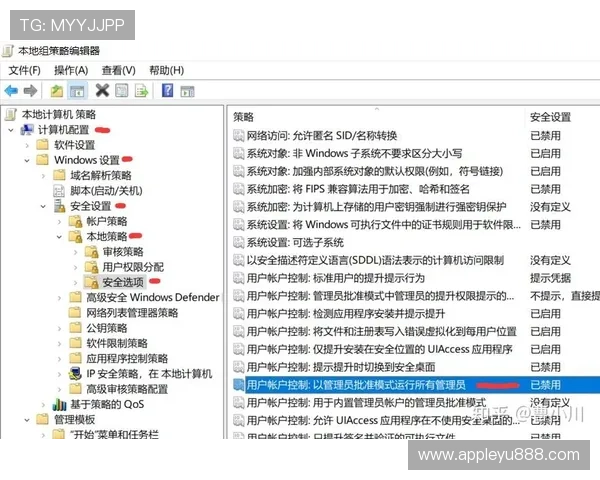
Task: Select policy 以管理员批准模式运行所有管理员
Action: click(x=356, y=385)
